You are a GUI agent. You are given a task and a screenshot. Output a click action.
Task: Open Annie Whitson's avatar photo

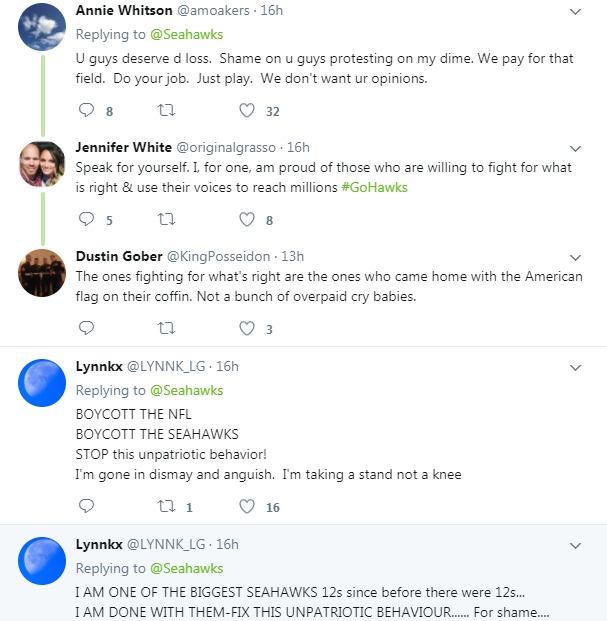[x=42, y=27]
